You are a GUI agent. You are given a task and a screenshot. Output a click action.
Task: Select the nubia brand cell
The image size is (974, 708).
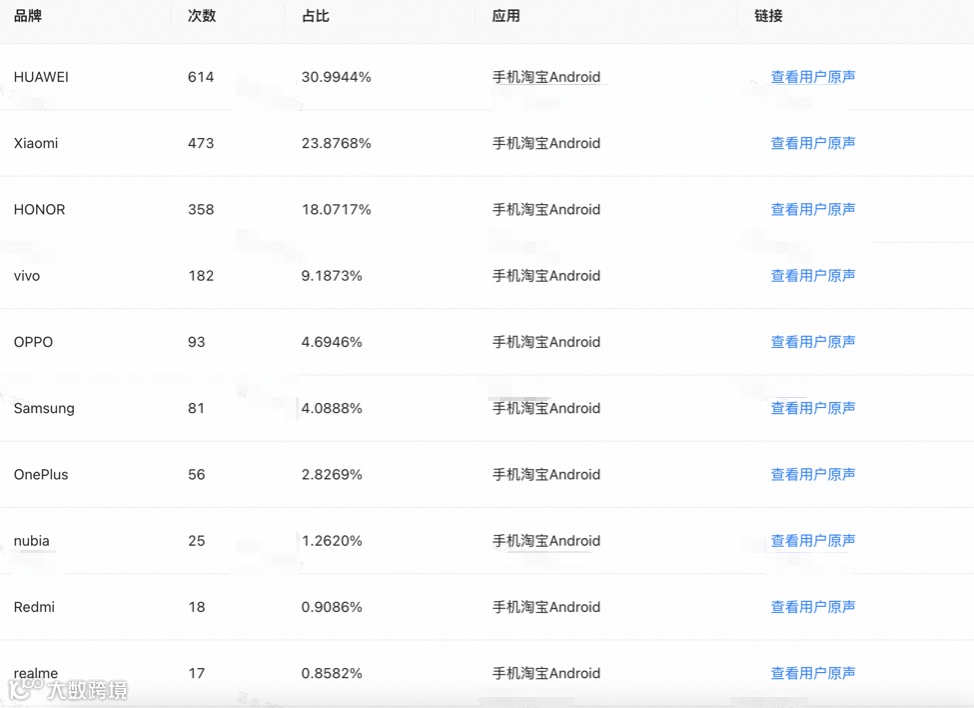(32, 541)
